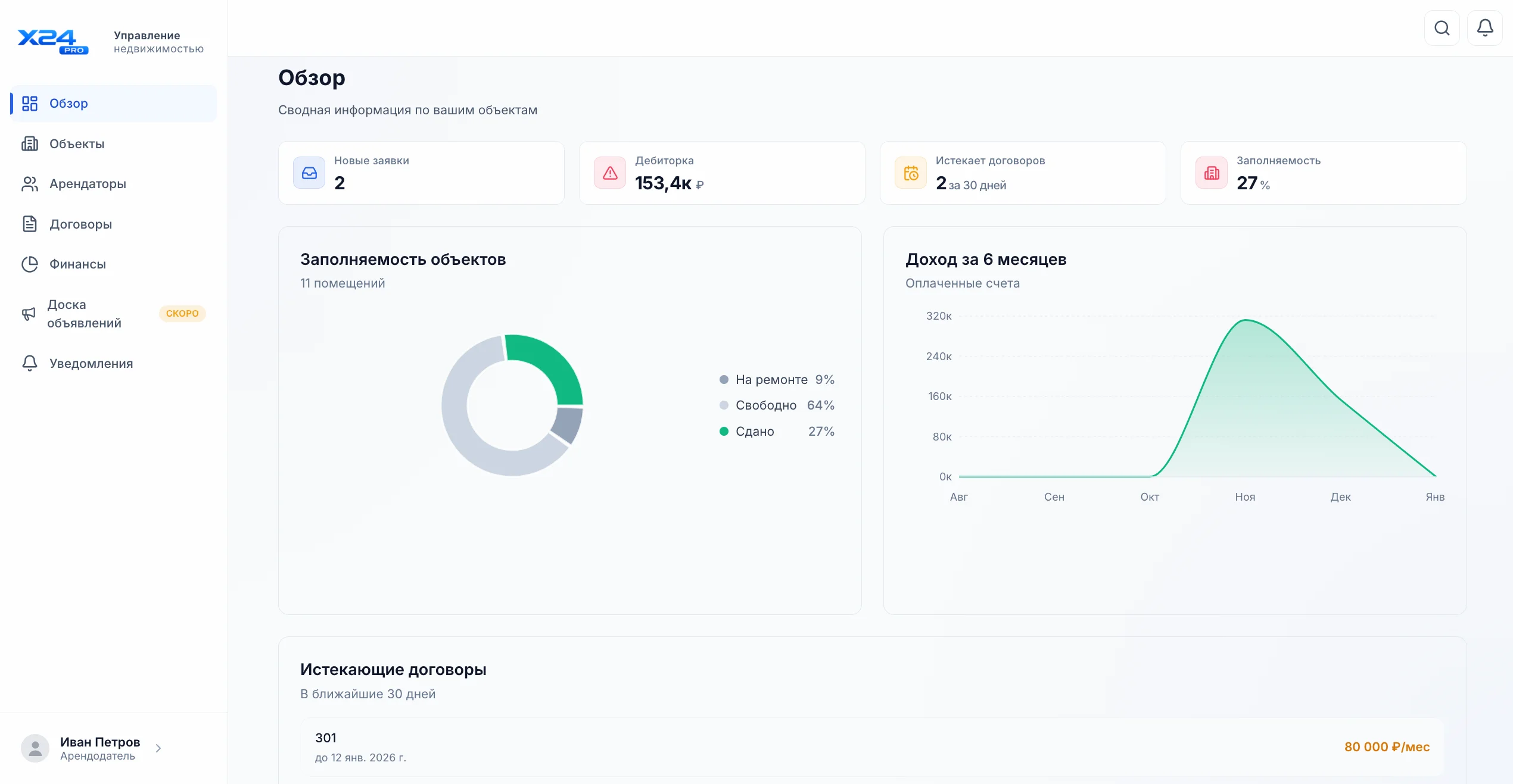Open the Объекты menu item
Image resolution: width=1513 pixels, height=784 pixels.
coord(77,144)
